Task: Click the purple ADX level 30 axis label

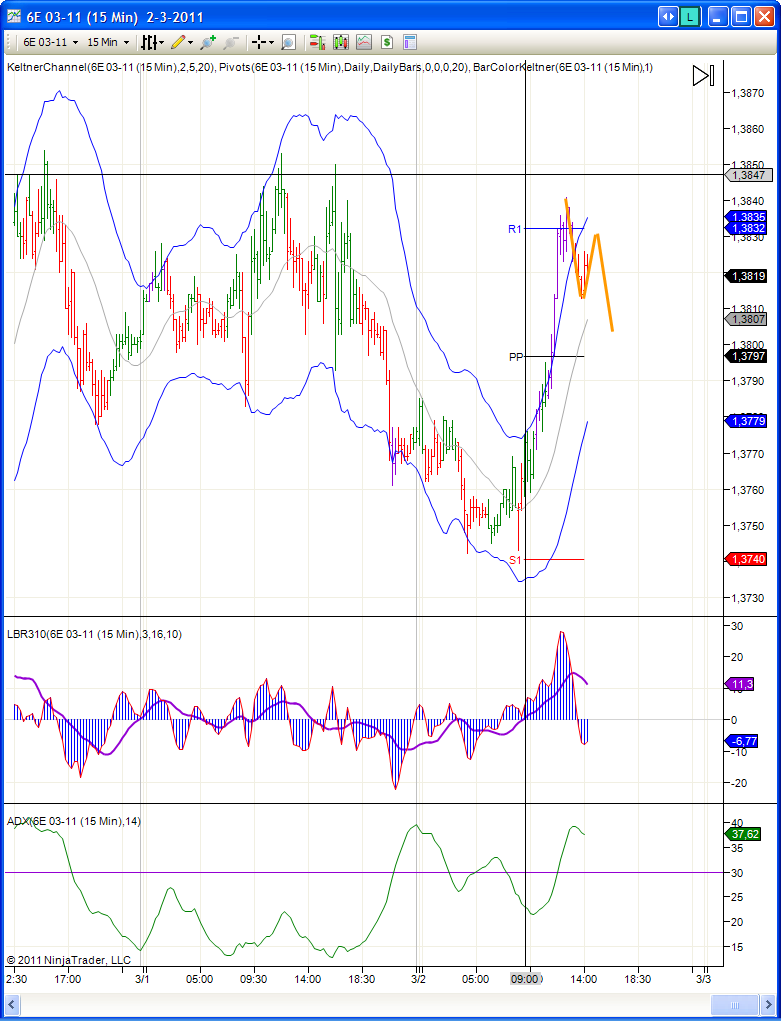Action: tap(739, 873)
